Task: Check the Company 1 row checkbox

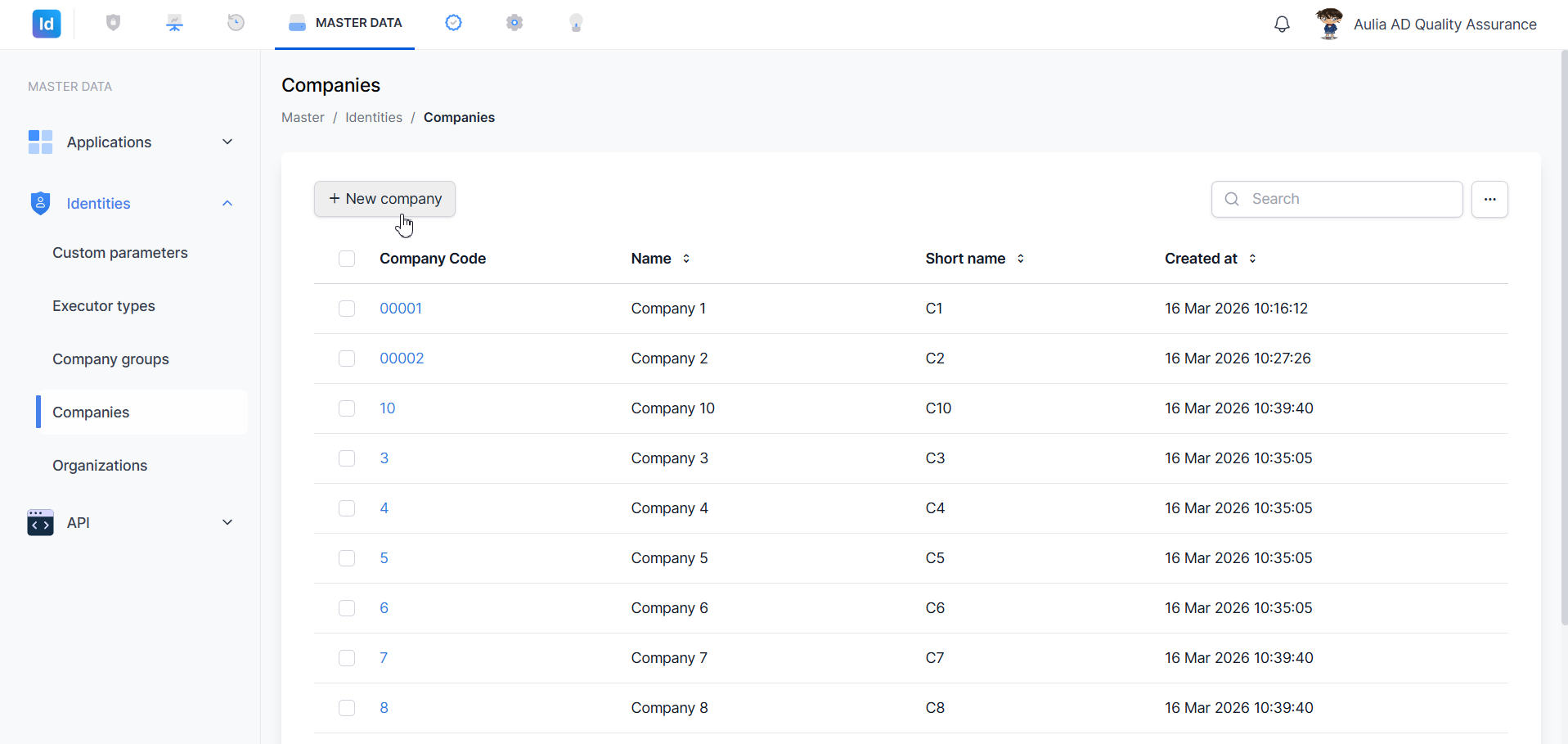Action: (347, 309)
